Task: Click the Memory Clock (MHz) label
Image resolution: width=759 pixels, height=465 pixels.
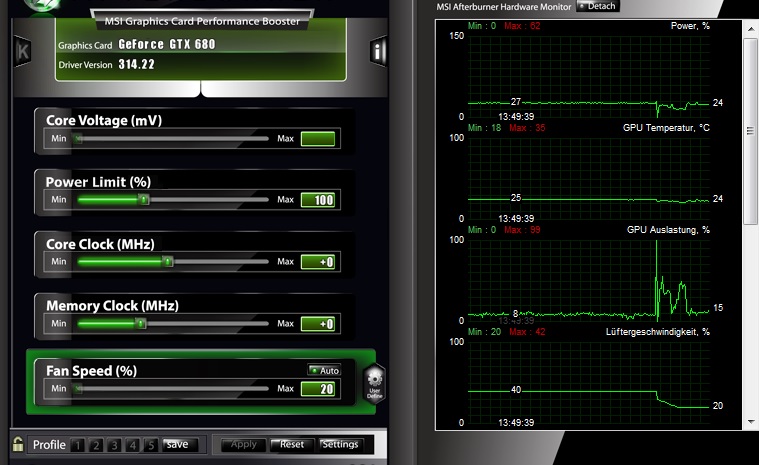Action: (112, 306)
